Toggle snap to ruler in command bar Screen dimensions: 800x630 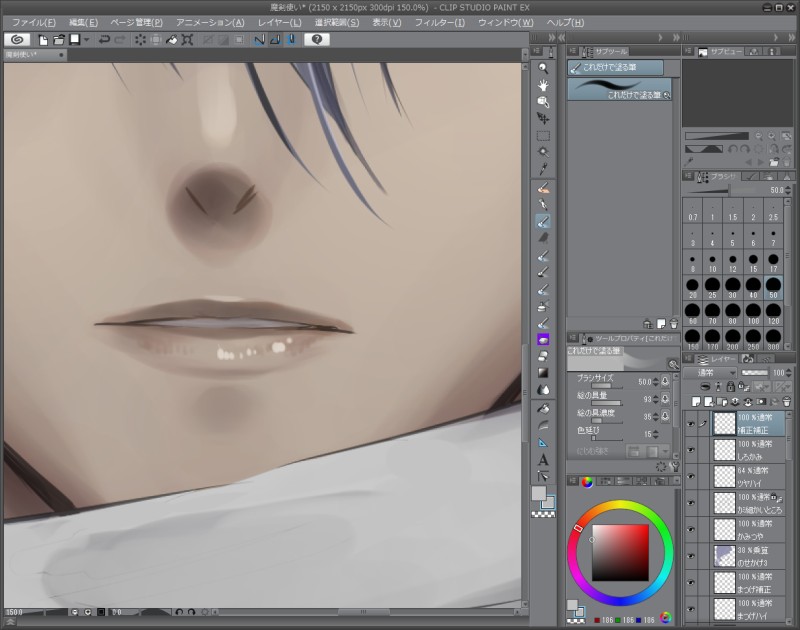[x=259, y=40]
